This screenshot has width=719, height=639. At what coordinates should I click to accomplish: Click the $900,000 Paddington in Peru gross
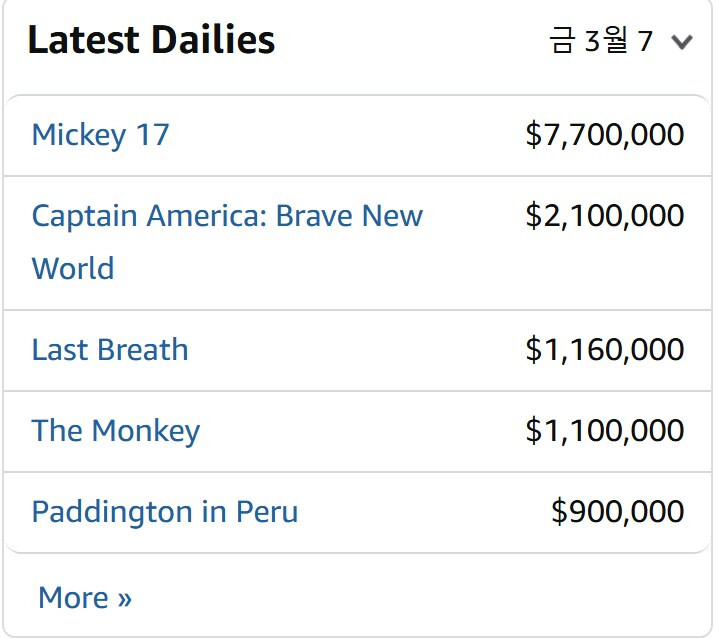pyautogui.click(x=617, y=512)
